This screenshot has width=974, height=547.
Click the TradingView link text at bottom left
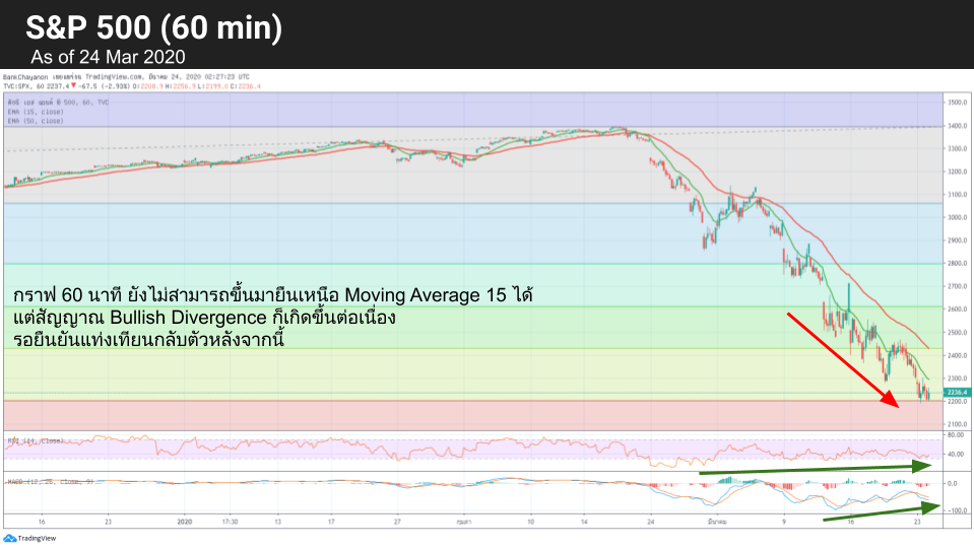point(37,538)
